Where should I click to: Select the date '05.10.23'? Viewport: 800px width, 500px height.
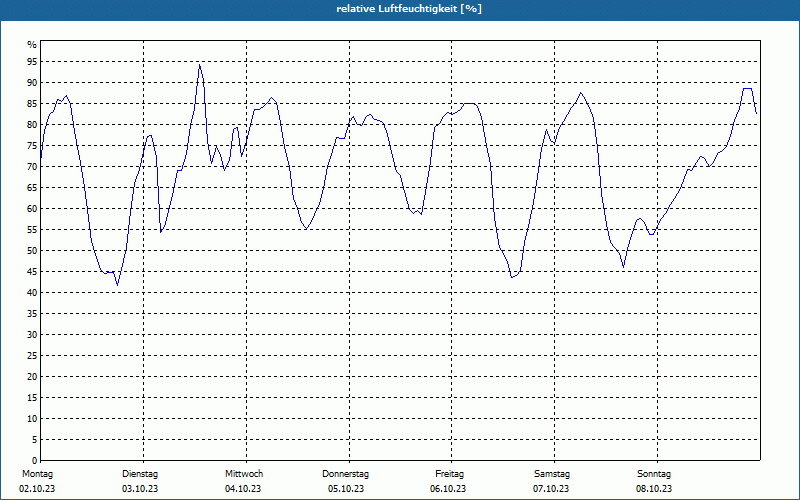pyautogui.click(x=346, y=489)
